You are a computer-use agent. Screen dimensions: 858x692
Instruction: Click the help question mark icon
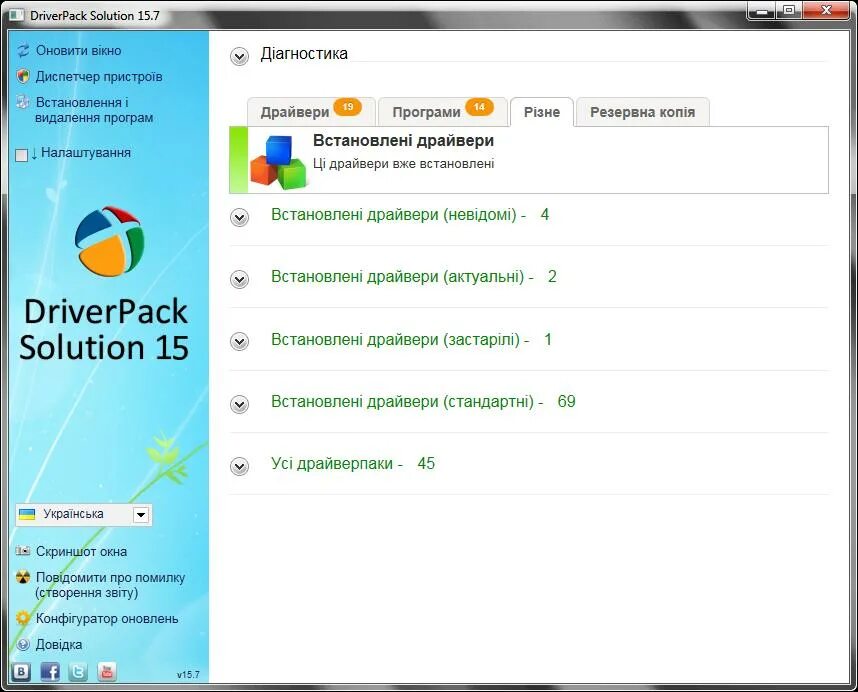(23, 644)
